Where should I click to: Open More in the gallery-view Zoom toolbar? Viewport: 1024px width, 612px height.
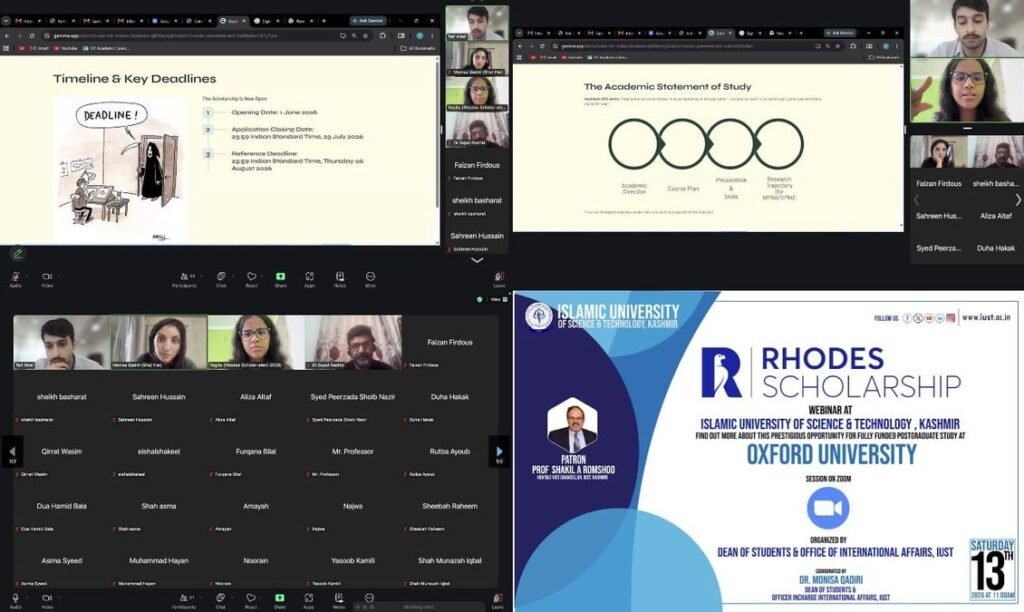[369, 598]
